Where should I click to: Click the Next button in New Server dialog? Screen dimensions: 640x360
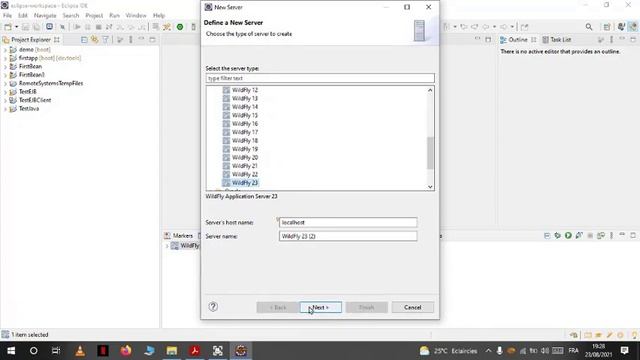(x=320, y=307)
